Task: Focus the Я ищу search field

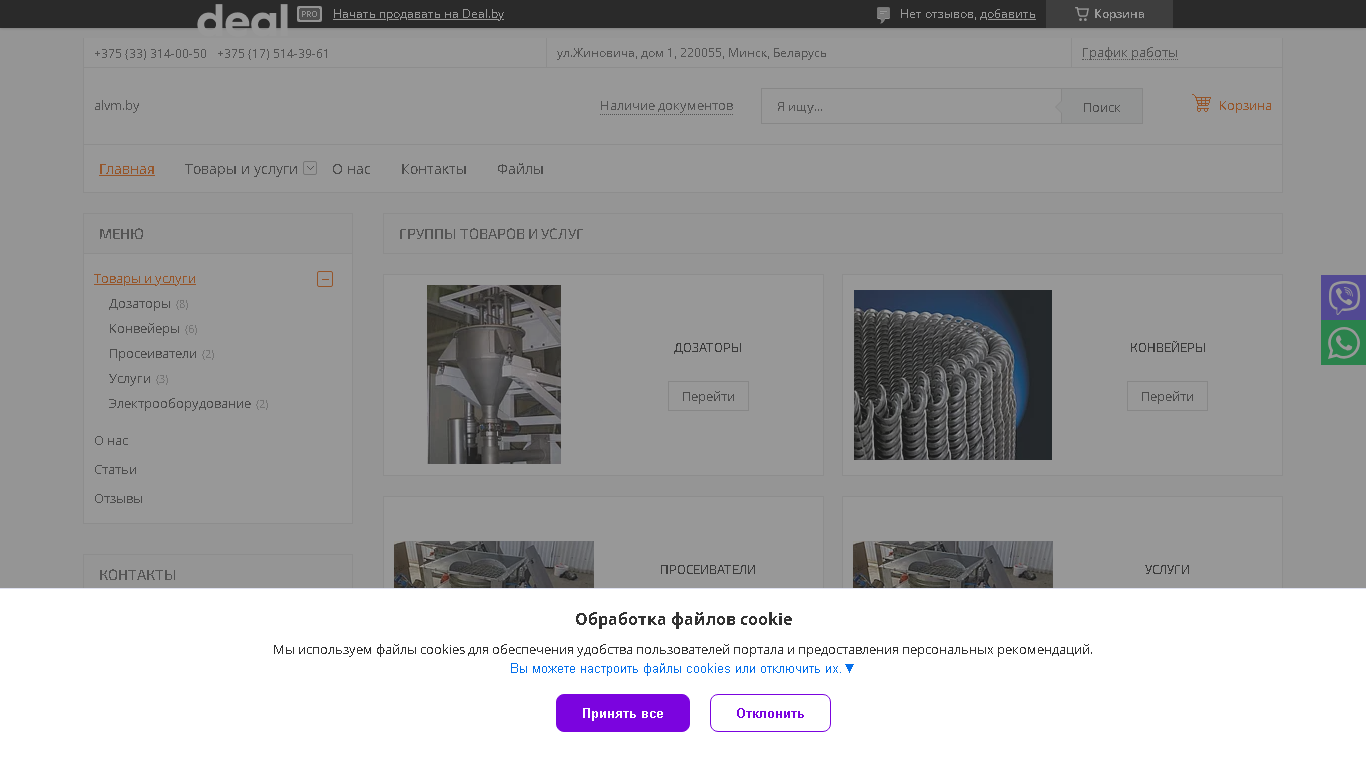Action: (911, 106)
